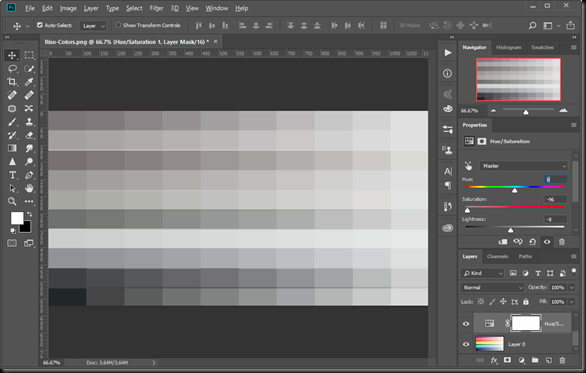
Task: Open the Filter menu
Action: tap(156, 8)
